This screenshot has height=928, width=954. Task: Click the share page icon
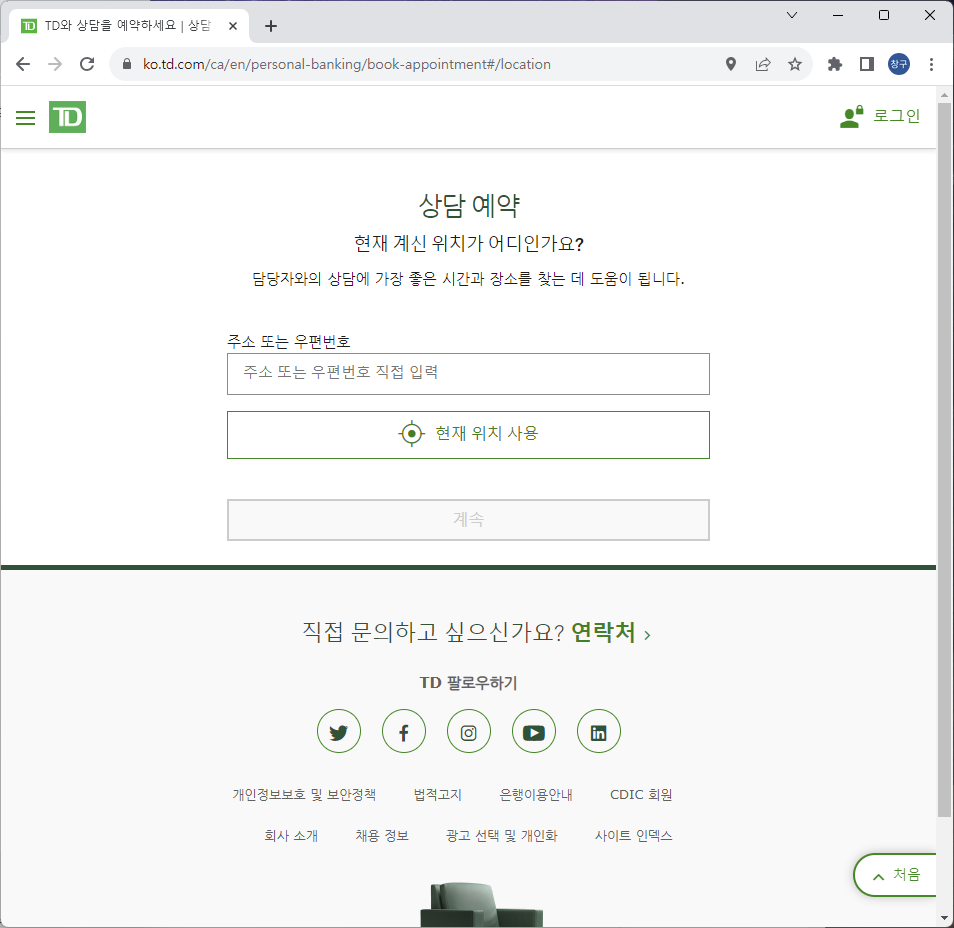point(763,64)
